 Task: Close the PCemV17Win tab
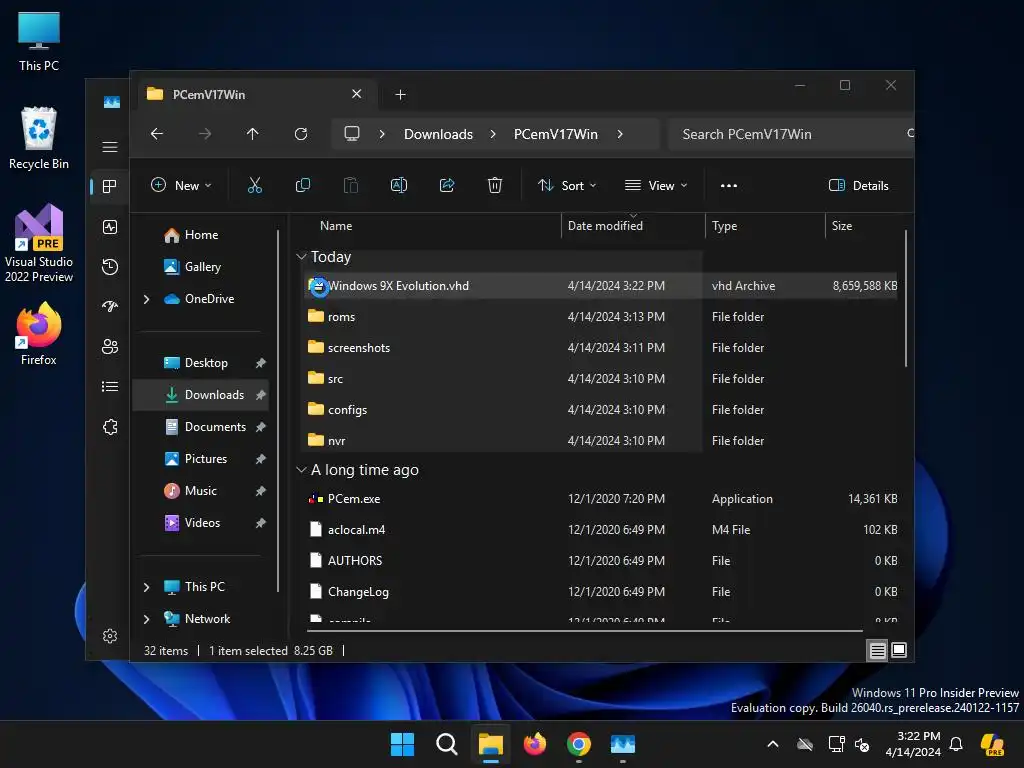pyautogui.click(x=357, y=94)
